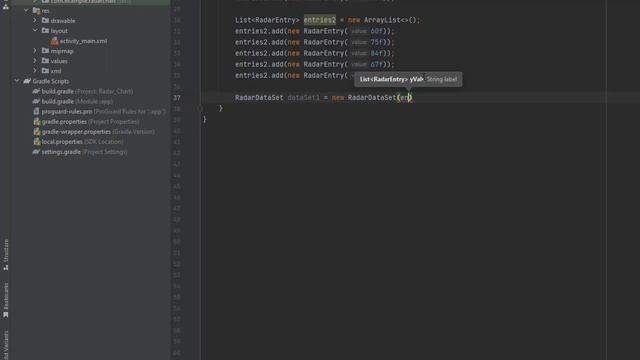Open build.gradle (Project: Radar_Chart)

(x=87, y=91)
